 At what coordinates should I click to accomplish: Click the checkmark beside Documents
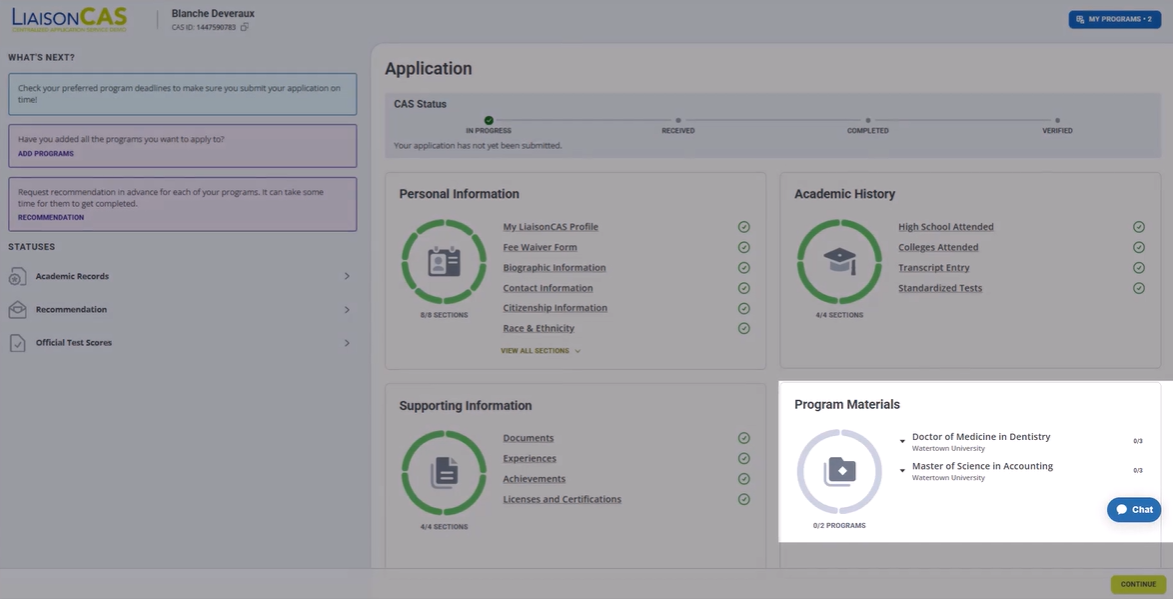(x=744, y=438)
